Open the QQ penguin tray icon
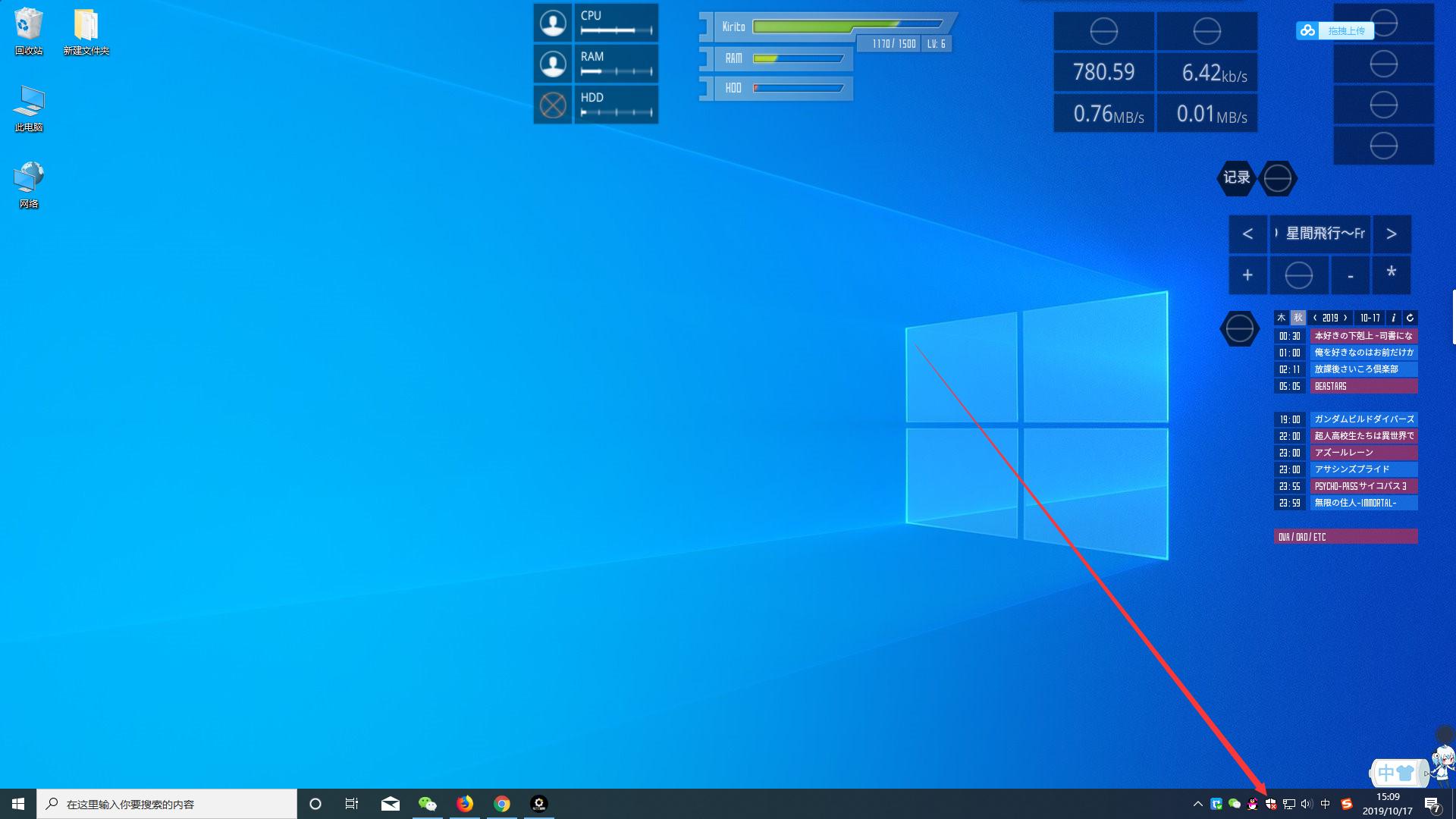This screenshot has width=1456, height=819. 1253,804
